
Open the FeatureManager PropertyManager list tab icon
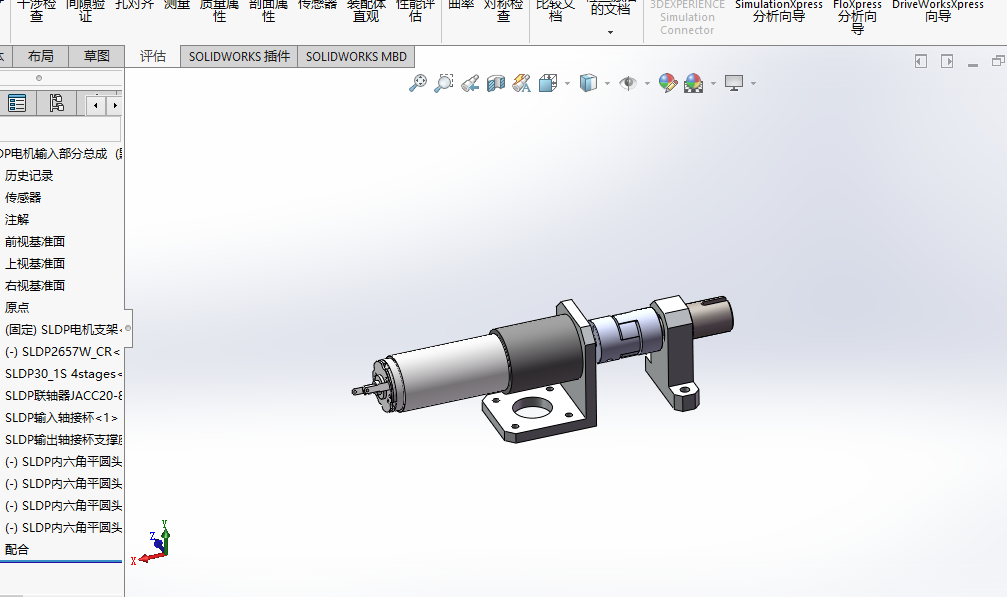click(17, 103)
